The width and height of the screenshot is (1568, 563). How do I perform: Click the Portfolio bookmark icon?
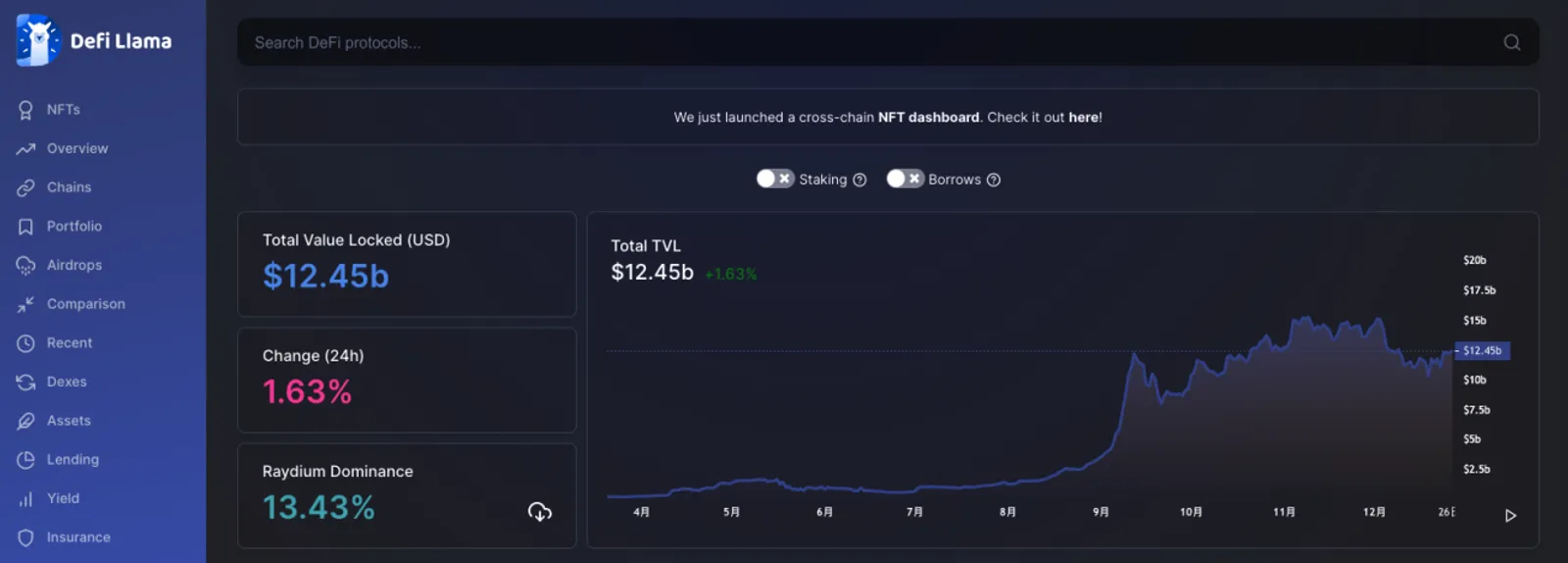(x=25, y=227)
